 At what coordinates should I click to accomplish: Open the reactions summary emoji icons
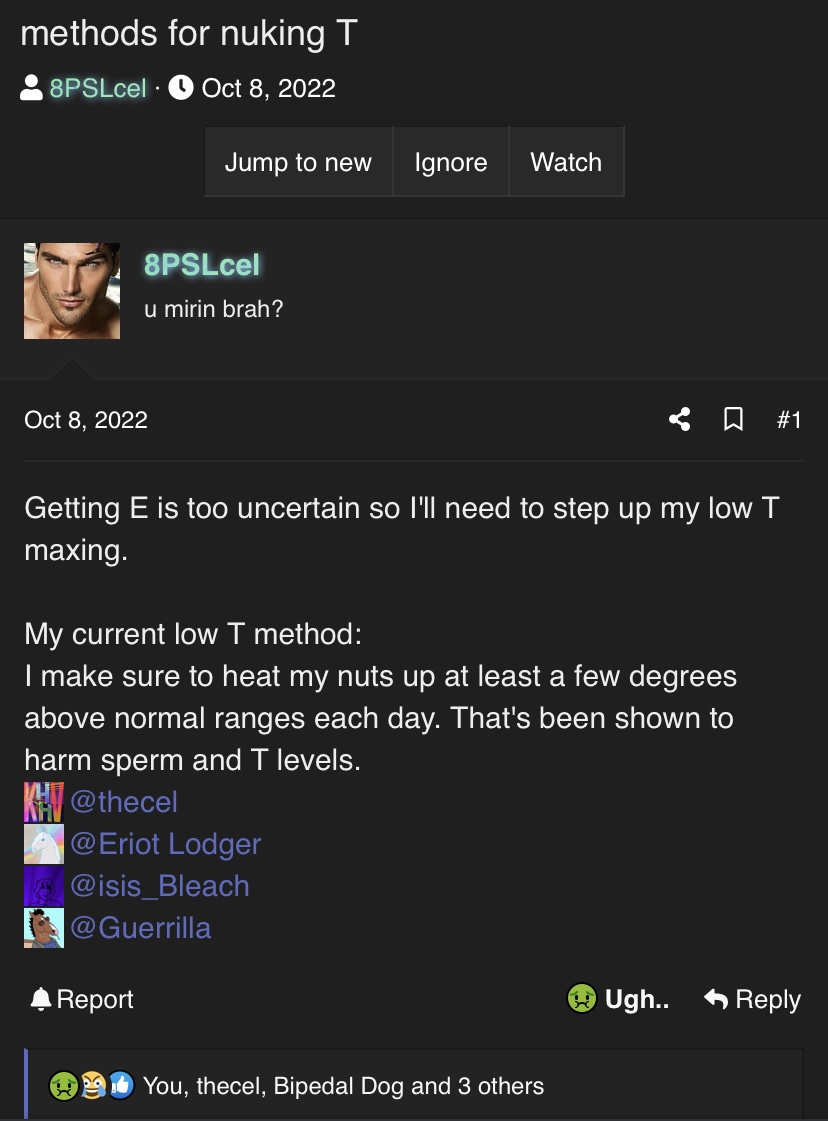92,1085
